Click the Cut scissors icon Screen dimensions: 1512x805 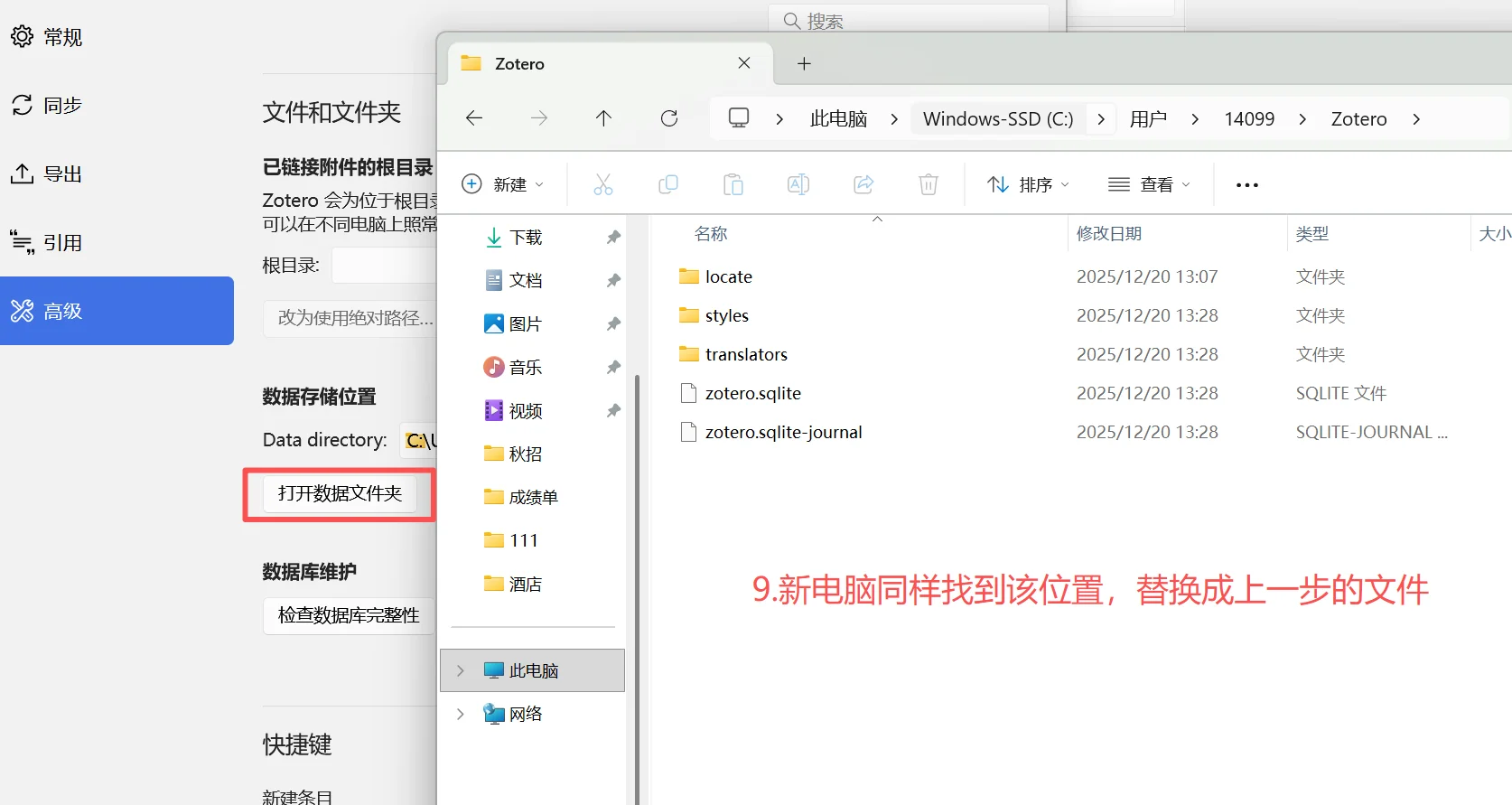[x=603, y=184]
